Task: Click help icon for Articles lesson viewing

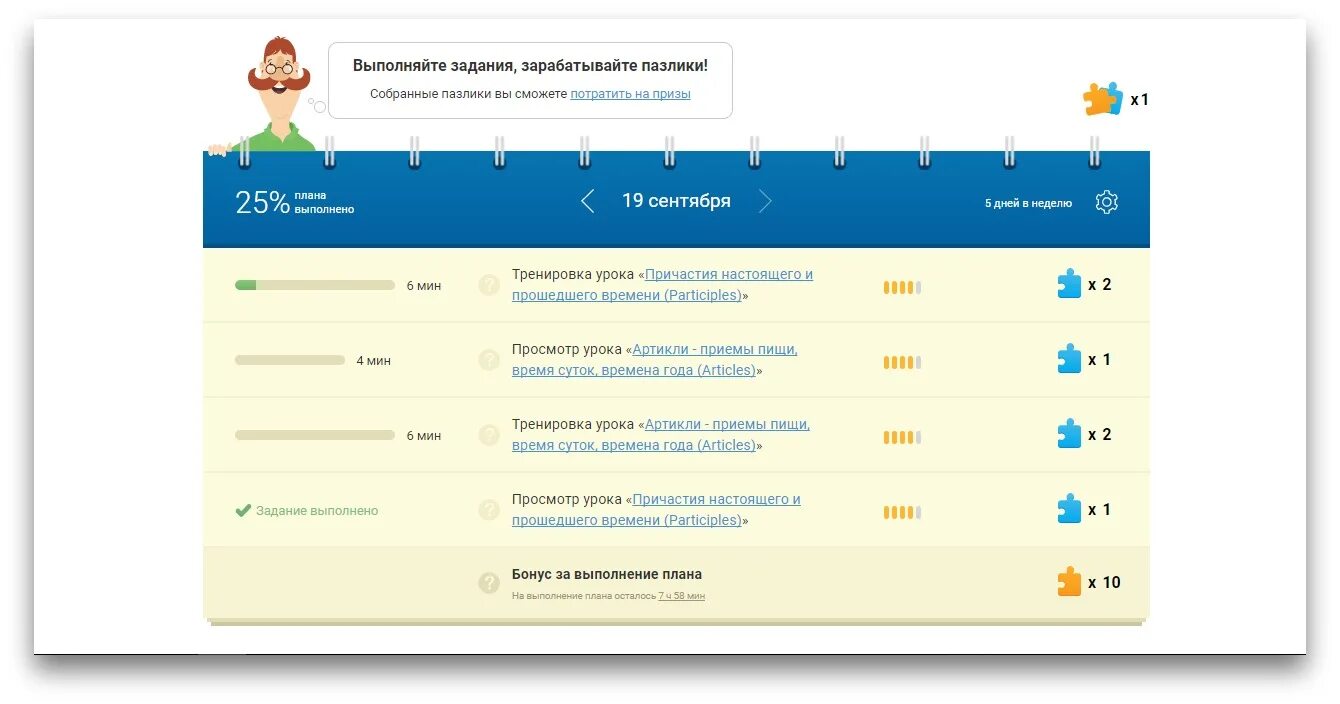Action: [x=489, y=360]
